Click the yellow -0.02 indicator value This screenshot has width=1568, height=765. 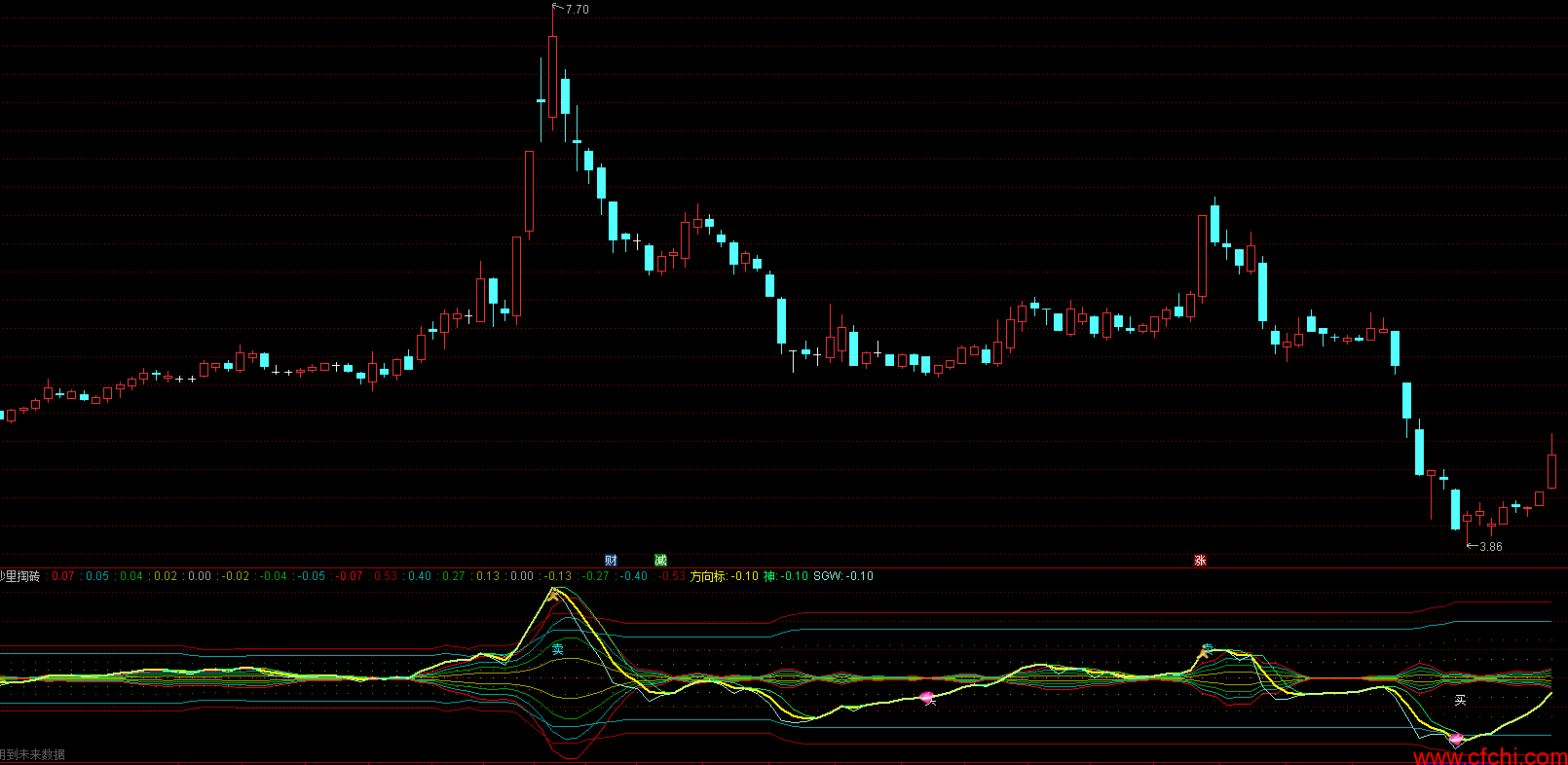tap(236, 576)
